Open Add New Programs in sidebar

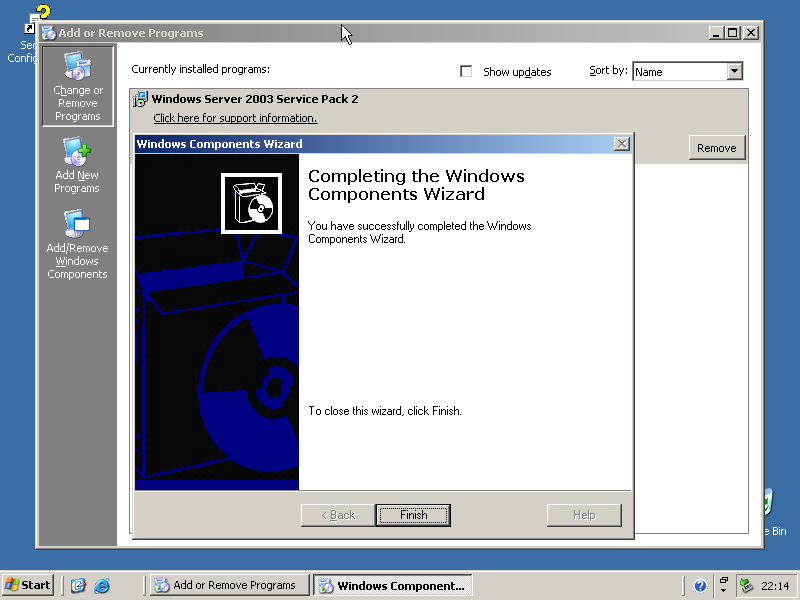click(x=77, y=165)
